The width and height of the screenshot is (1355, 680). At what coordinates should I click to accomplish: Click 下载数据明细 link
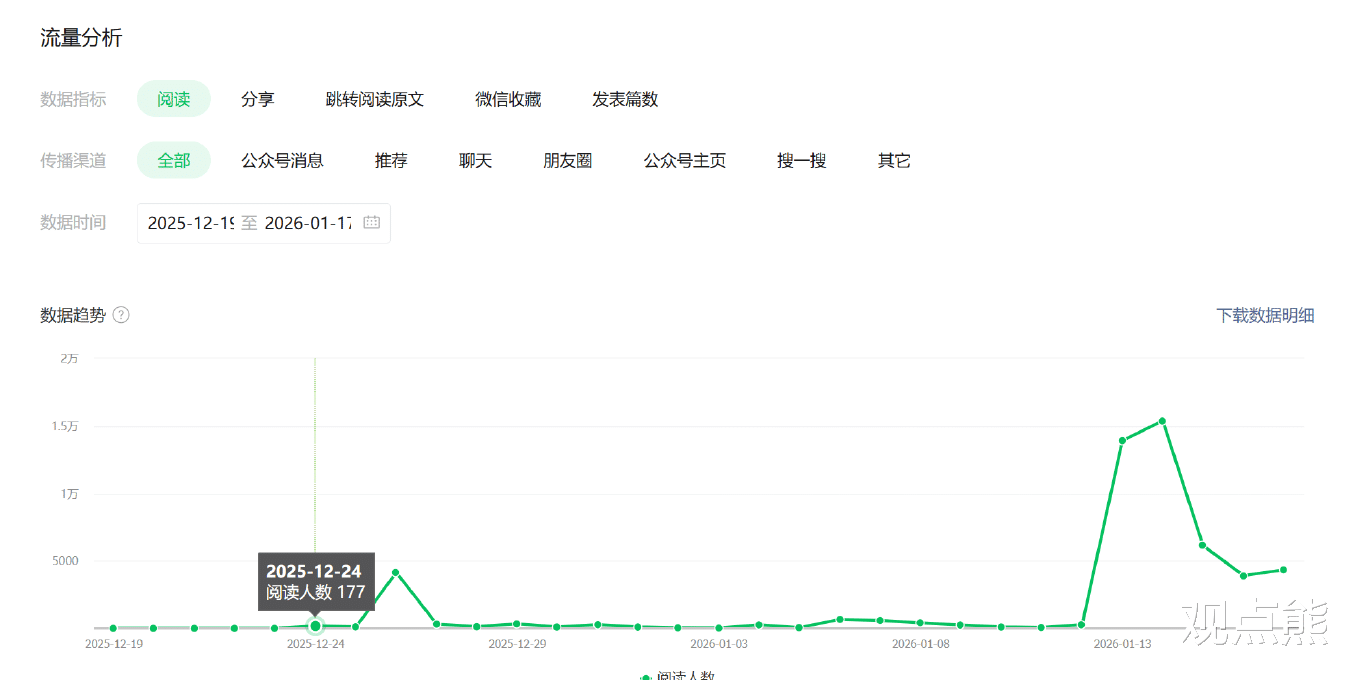[x=1265, y=315]
